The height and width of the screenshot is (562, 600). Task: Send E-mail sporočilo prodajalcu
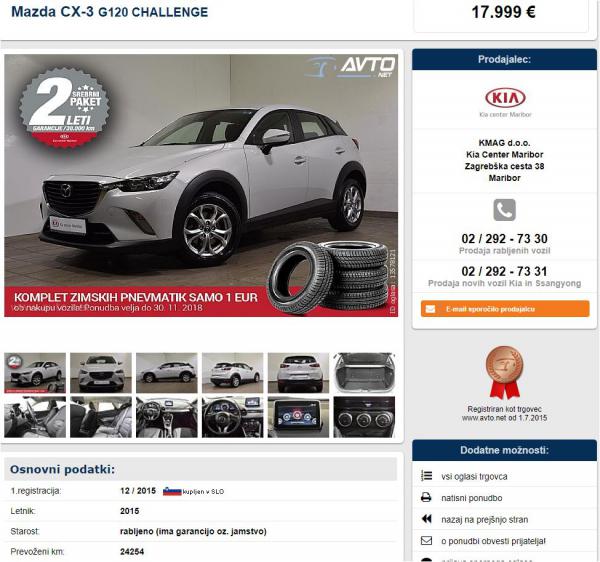coord(505,309)
